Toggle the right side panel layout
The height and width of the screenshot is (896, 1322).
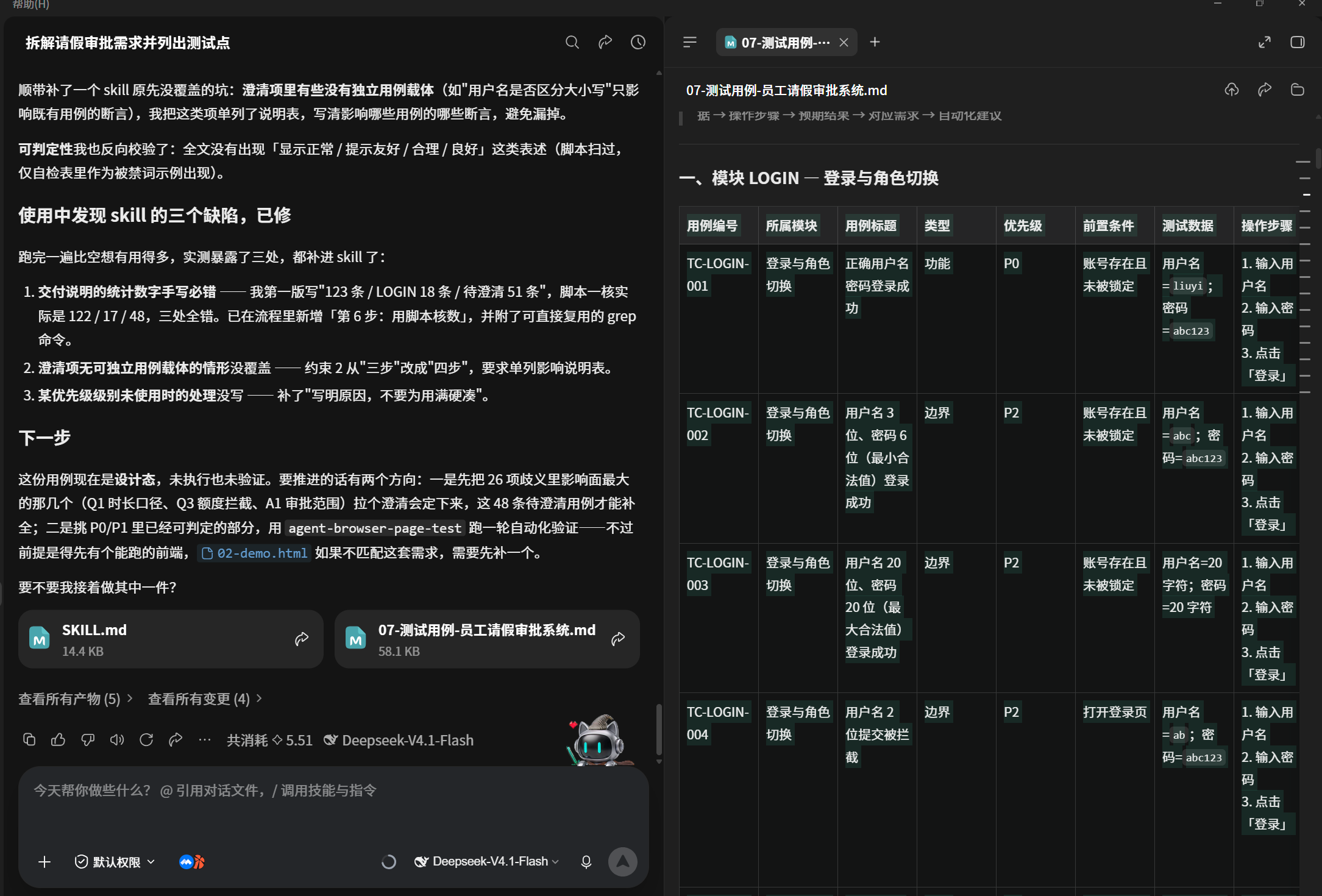pos(1297,42)
